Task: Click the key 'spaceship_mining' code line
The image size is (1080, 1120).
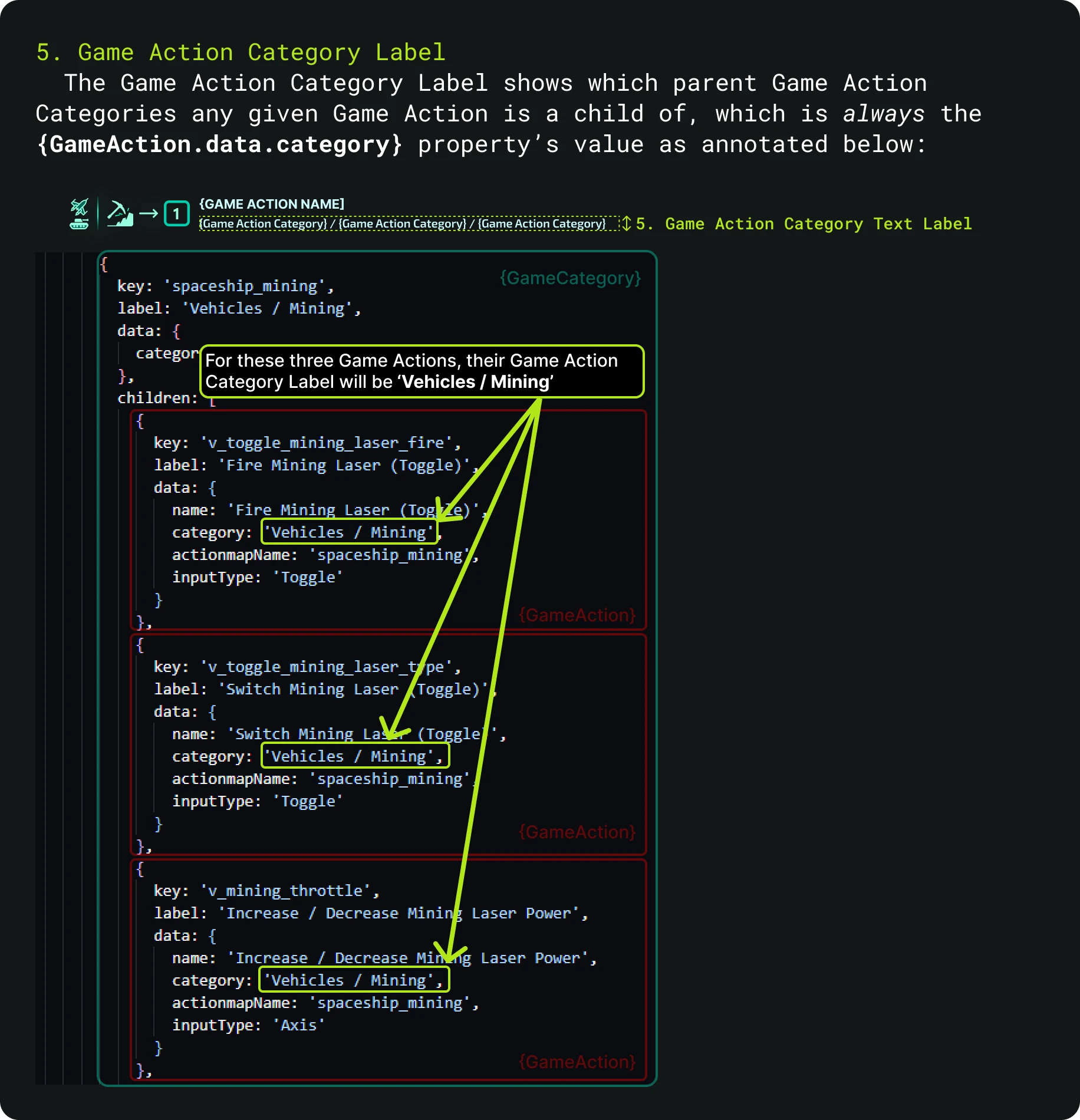Action: click(225, 286)
